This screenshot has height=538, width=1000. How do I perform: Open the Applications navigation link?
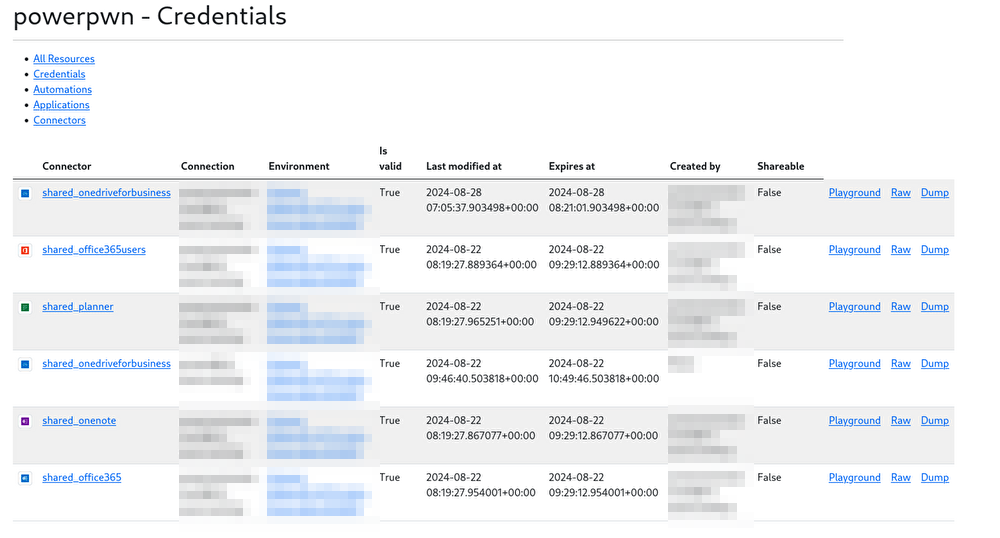[61, 105]
